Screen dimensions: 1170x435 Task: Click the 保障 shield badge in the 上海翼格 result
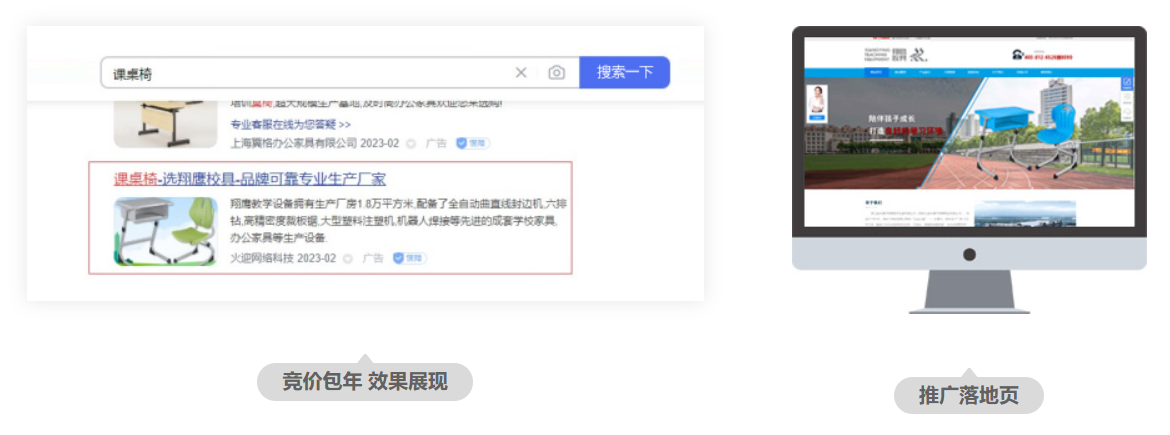click(473, 143)
